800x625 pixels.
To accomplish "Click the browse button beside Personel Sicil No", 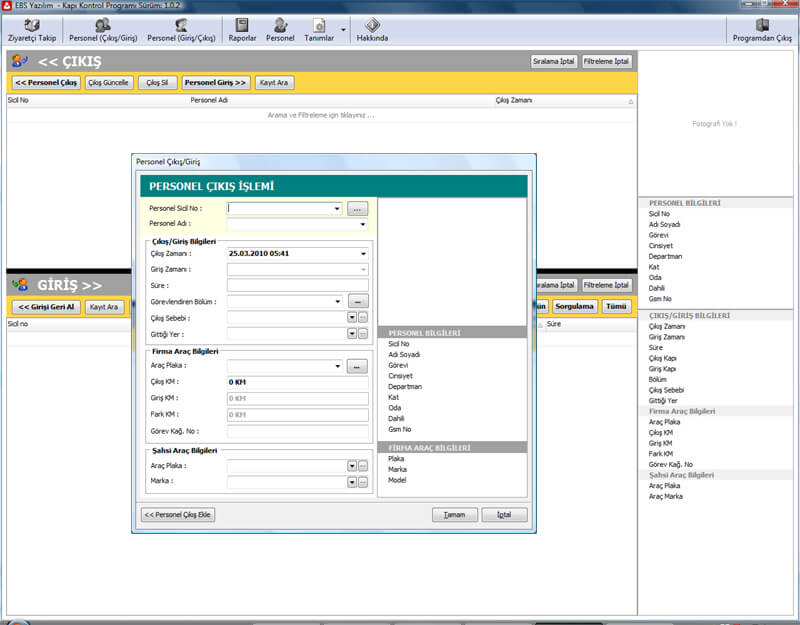I will pyautogui.click(x=358, y=209).
